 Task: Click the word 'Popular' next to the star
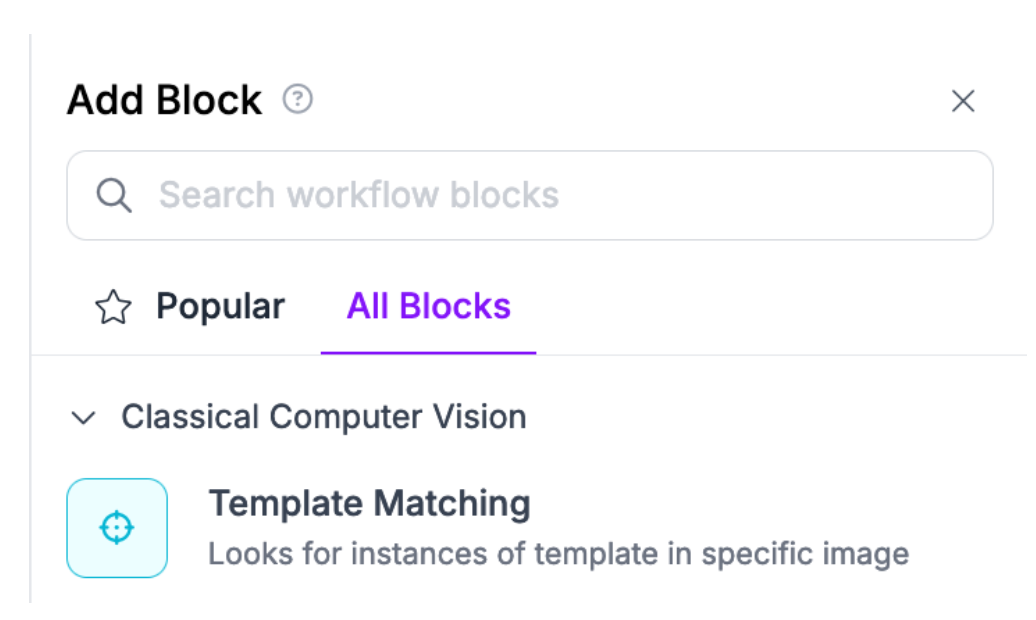220,306
